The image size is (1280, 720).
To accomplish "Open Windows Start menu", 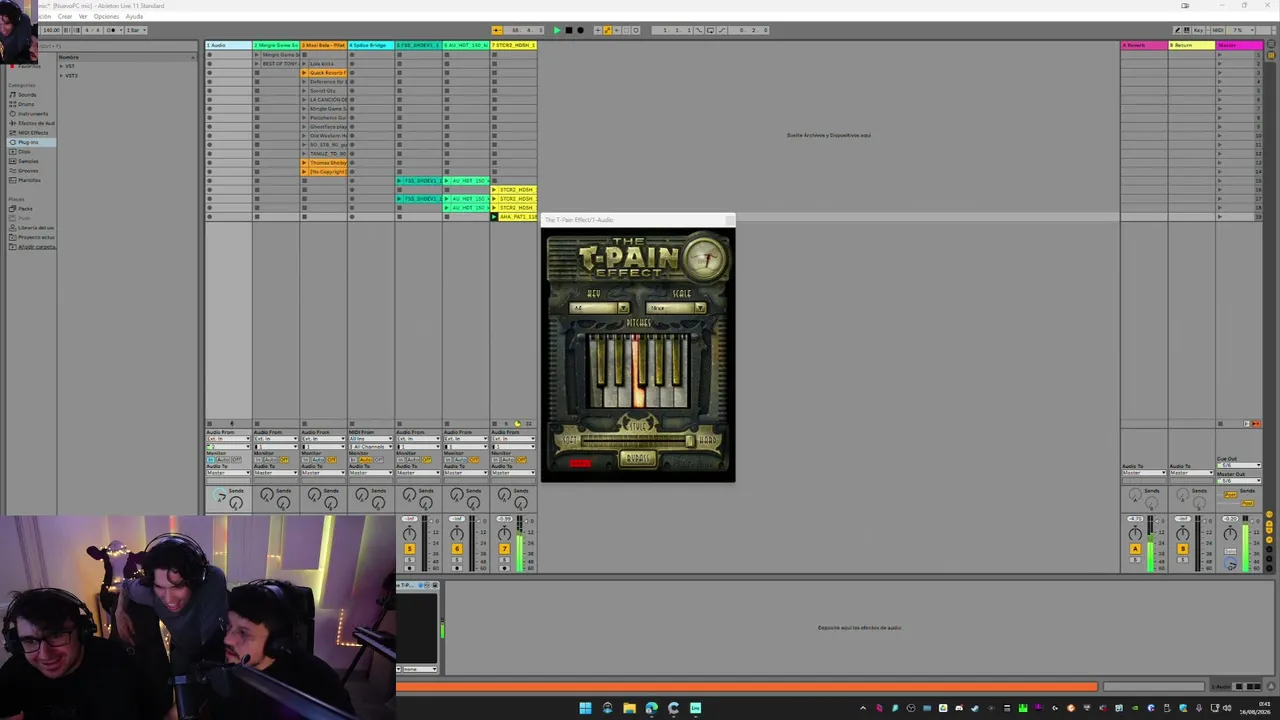I will (585, 708).
